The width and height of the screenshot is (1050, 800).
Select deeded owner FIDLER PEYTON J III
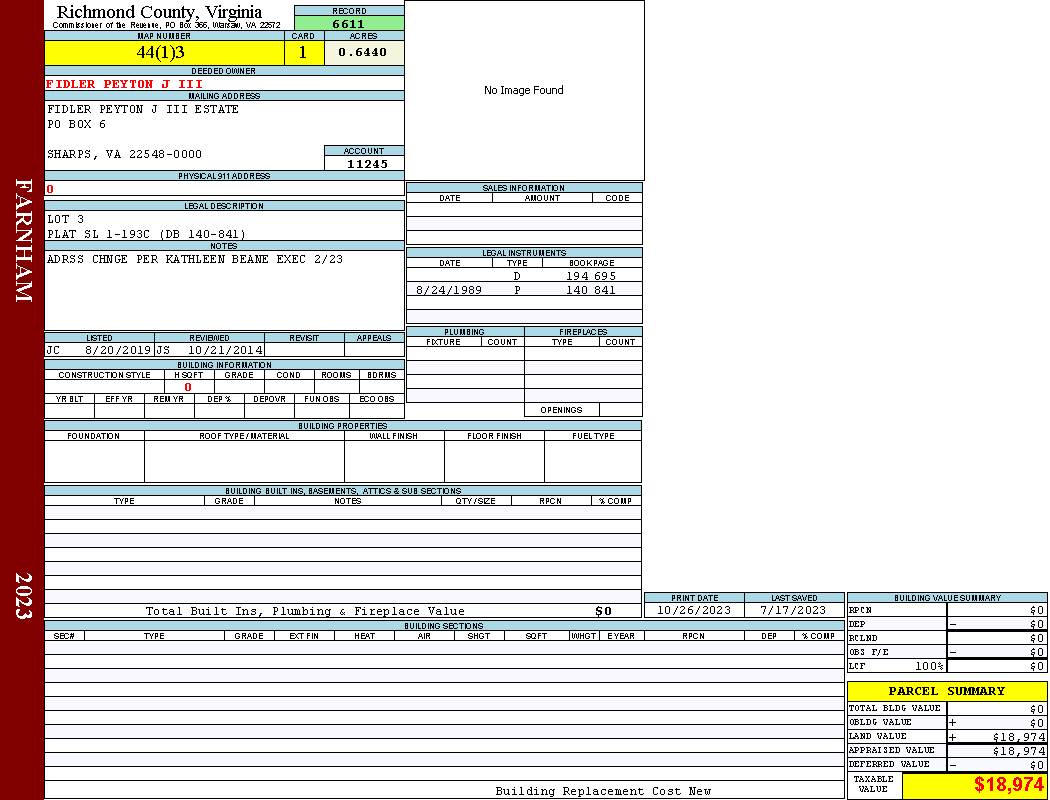[x=125, y=84]
